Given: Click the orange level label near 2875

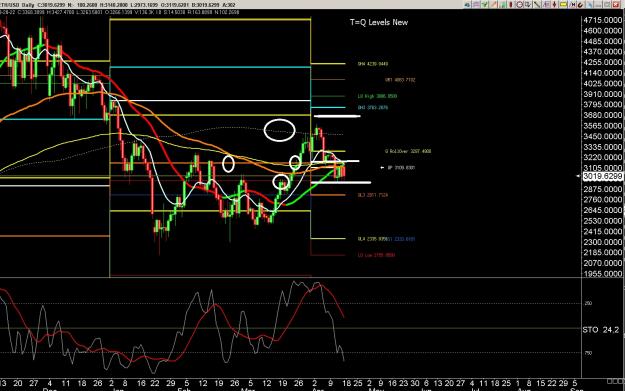Looking at the screenshot, I should [x=373, y=195].
